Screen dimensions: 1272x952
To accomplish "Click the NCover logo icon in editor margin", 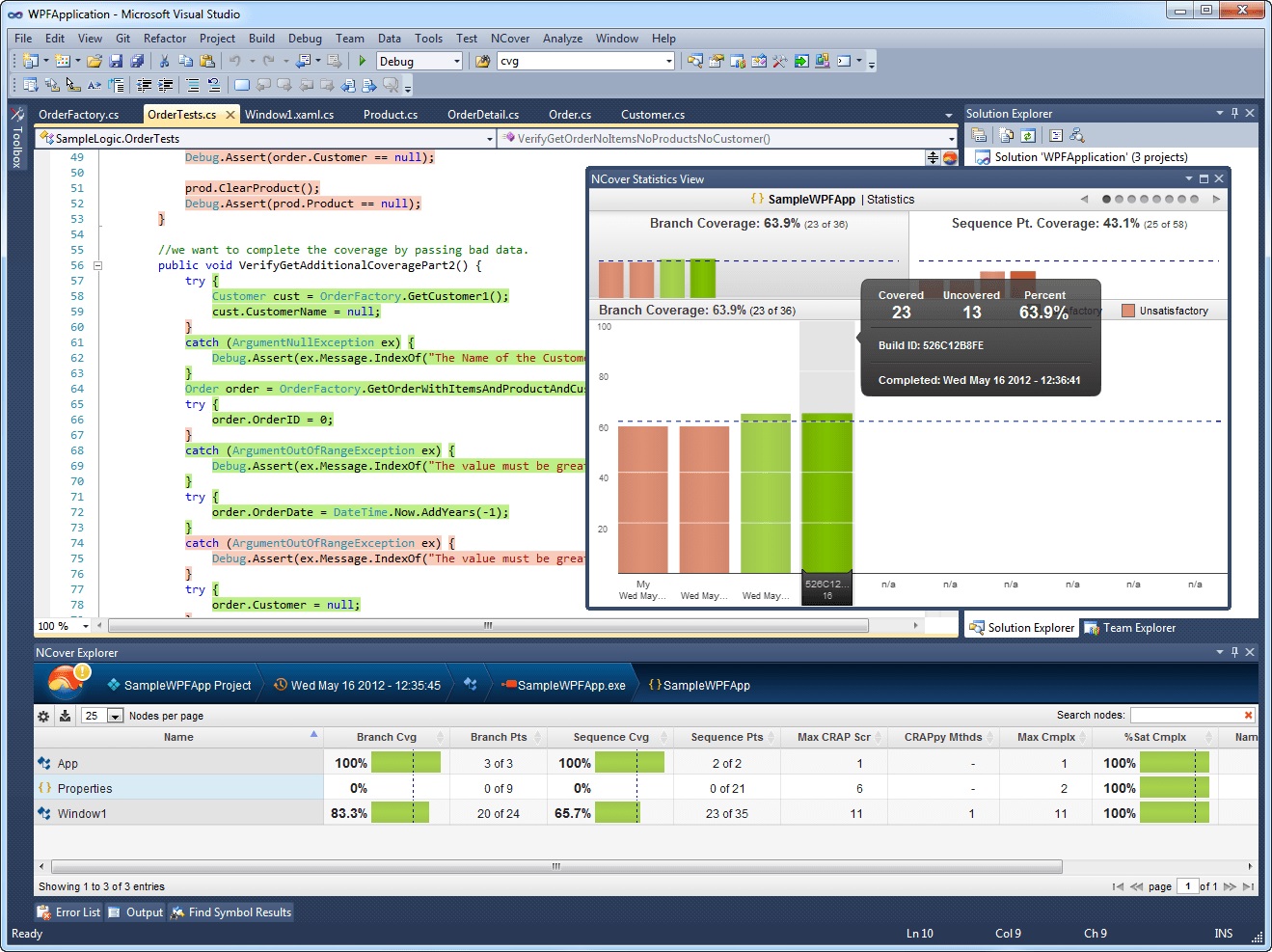I will 949,158.
